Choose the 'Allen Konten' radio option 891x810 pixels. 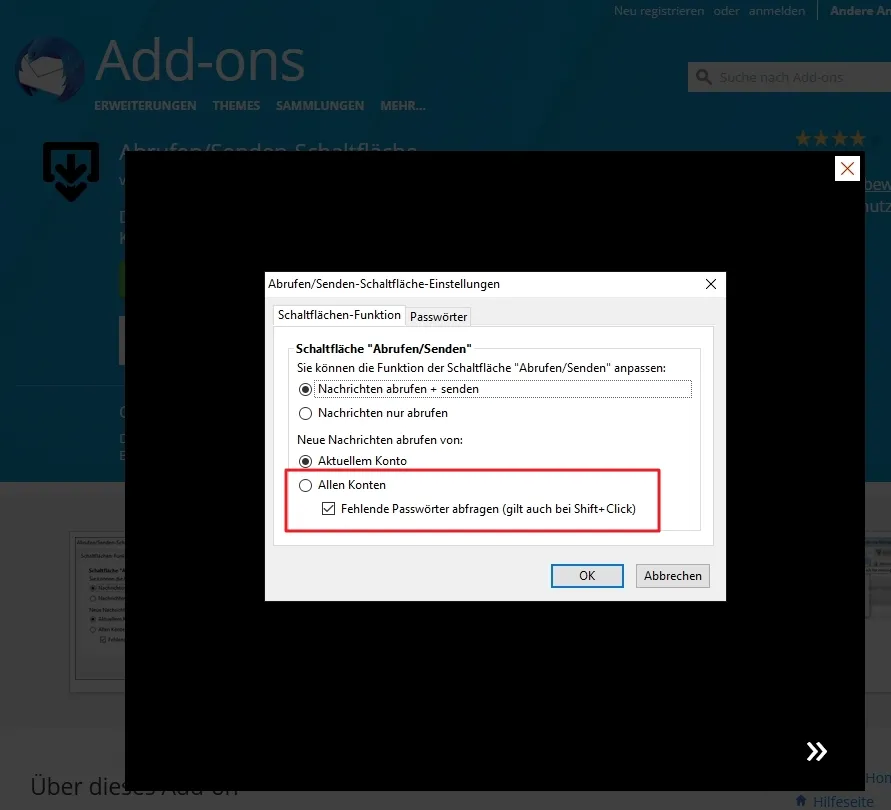coord(306,485)
